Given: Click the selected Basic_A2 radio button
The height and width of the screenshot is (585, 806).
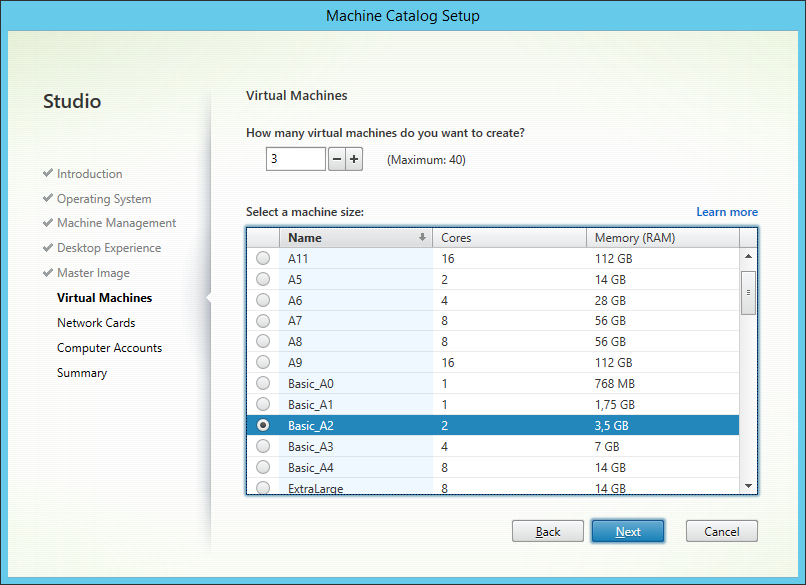Looking at the screenshot, I should click(x=263, y=425).
